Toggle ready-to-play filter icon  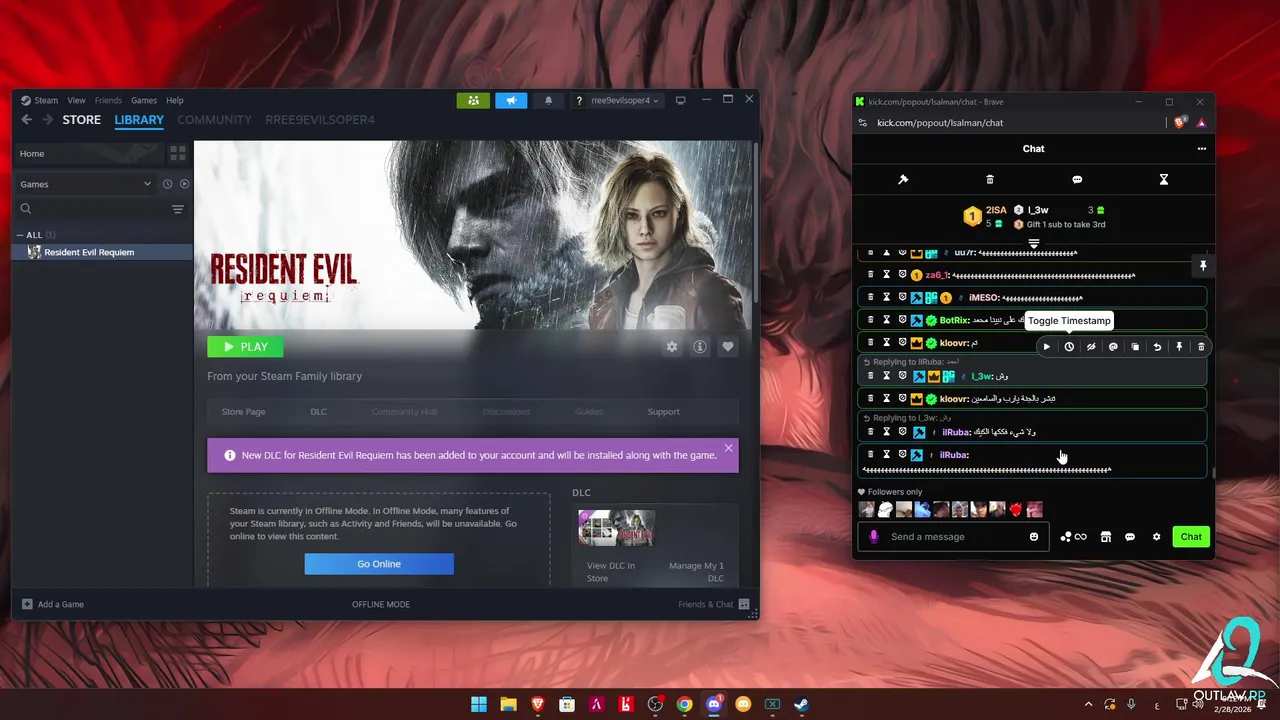[x=184, y=184]
